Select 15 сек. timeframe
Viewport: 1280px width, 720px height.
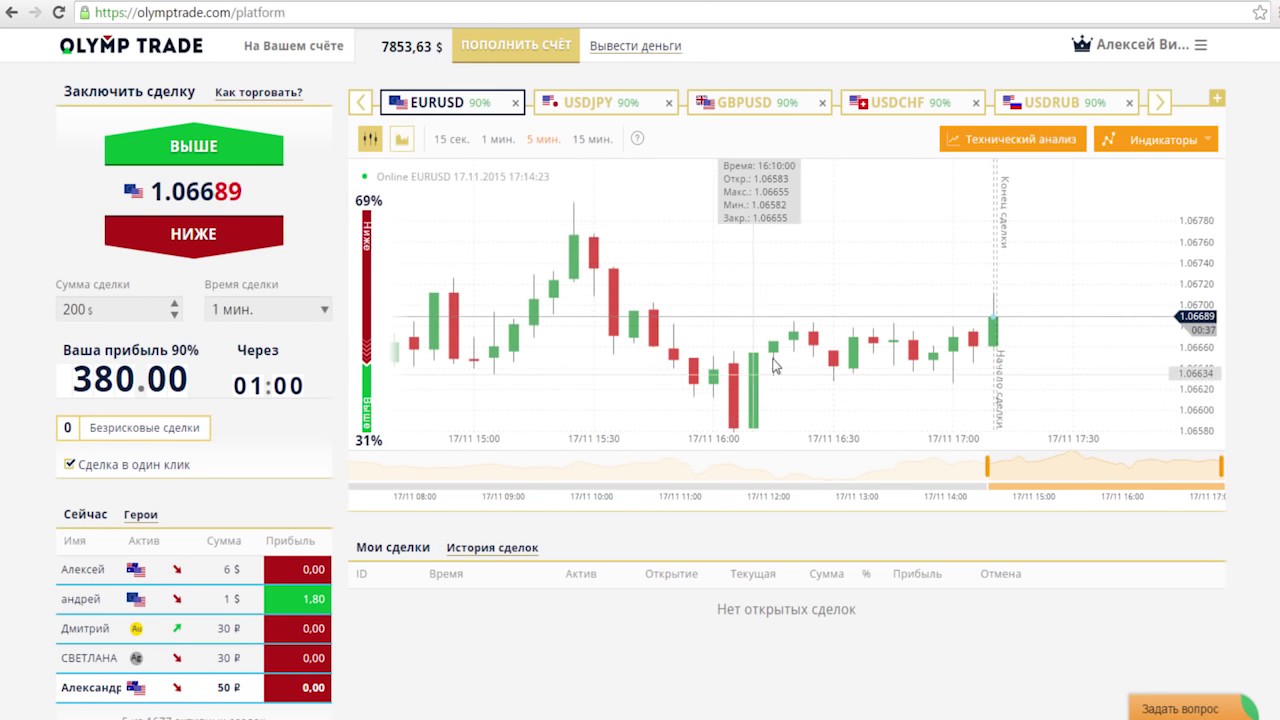coord(452,139)
